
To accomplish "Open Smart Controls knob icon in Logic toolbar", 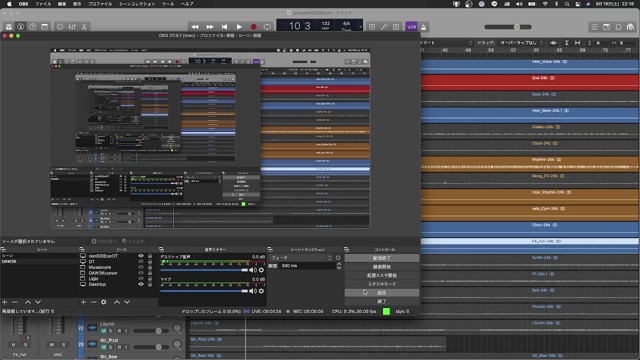I will [60, 27].
